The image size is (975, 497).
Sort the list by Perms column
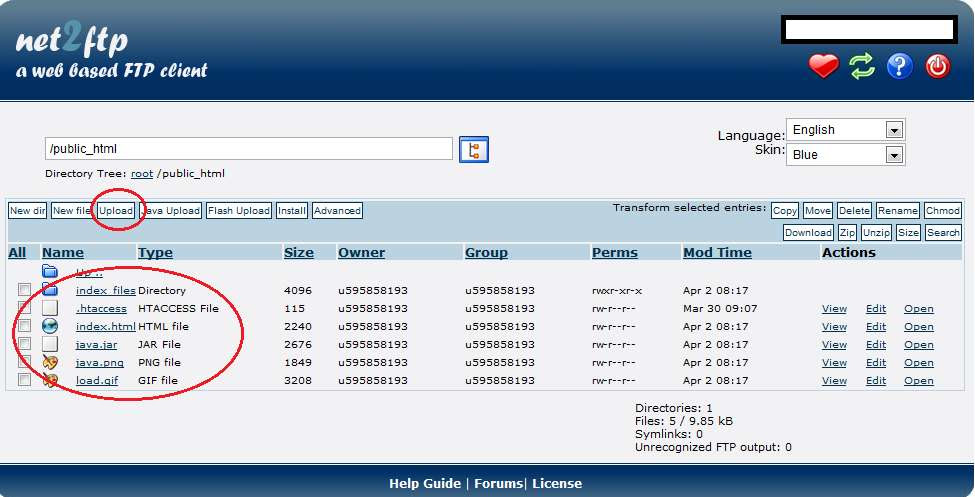click(615, 253)
